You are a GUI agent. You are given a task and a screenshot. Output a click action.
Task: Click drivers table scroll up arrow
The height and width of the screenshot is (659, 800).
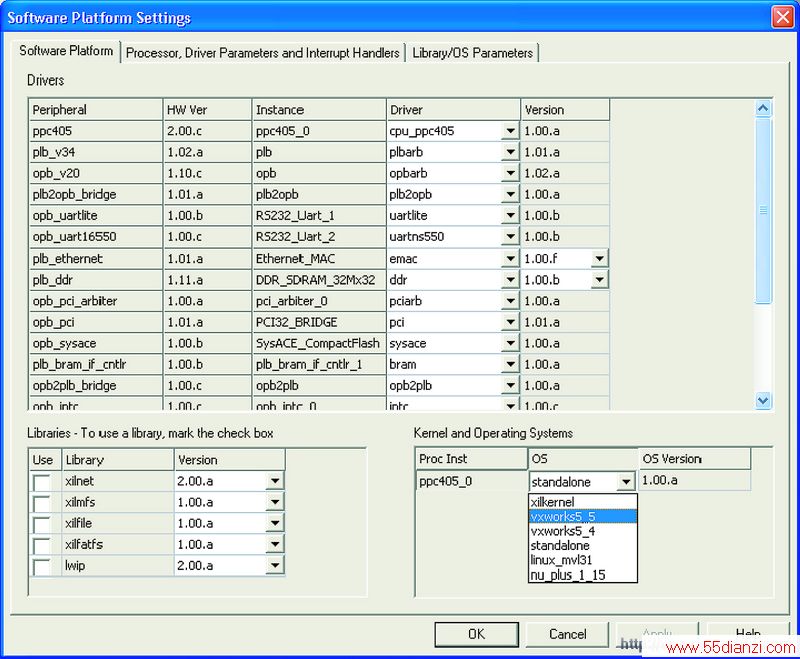pos(763,108)
